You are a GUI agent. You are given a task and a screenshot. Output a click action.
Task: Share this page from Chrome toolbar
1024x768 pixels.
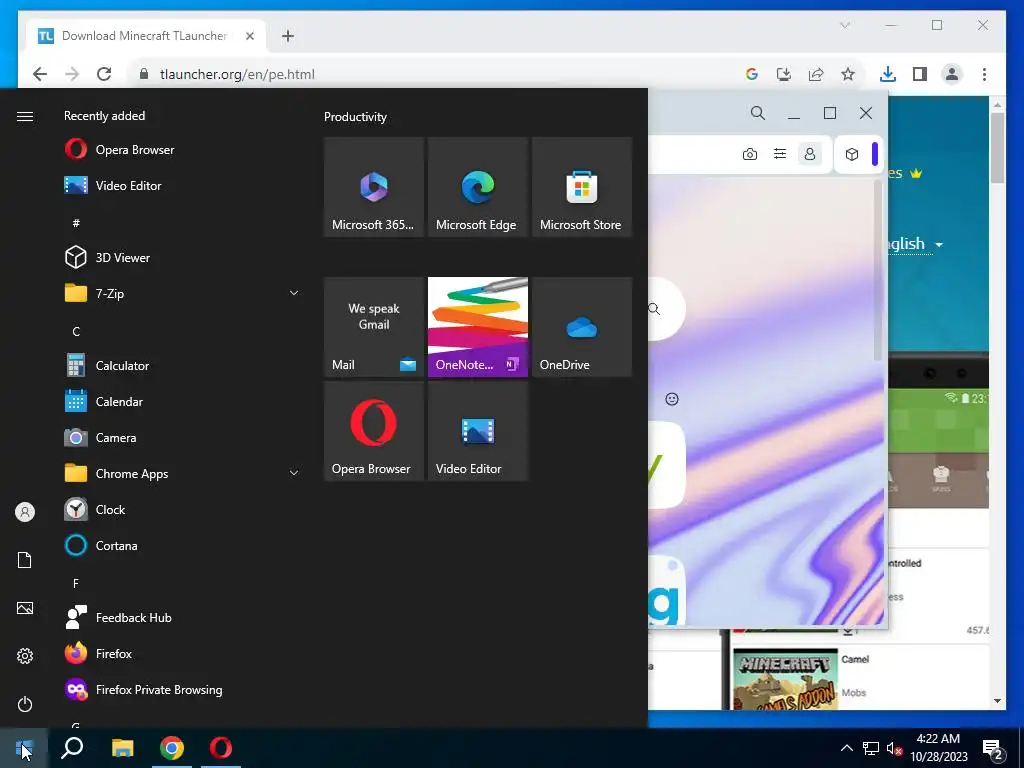click(x=816, y=74)
